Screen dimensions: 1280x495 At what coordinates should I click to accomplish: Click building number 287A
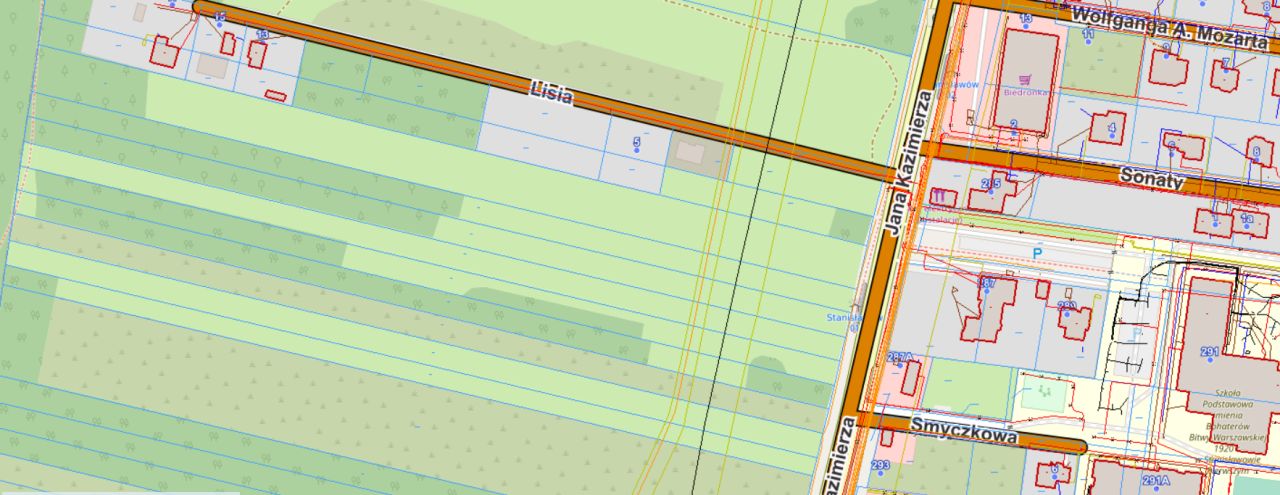(900, 357)
